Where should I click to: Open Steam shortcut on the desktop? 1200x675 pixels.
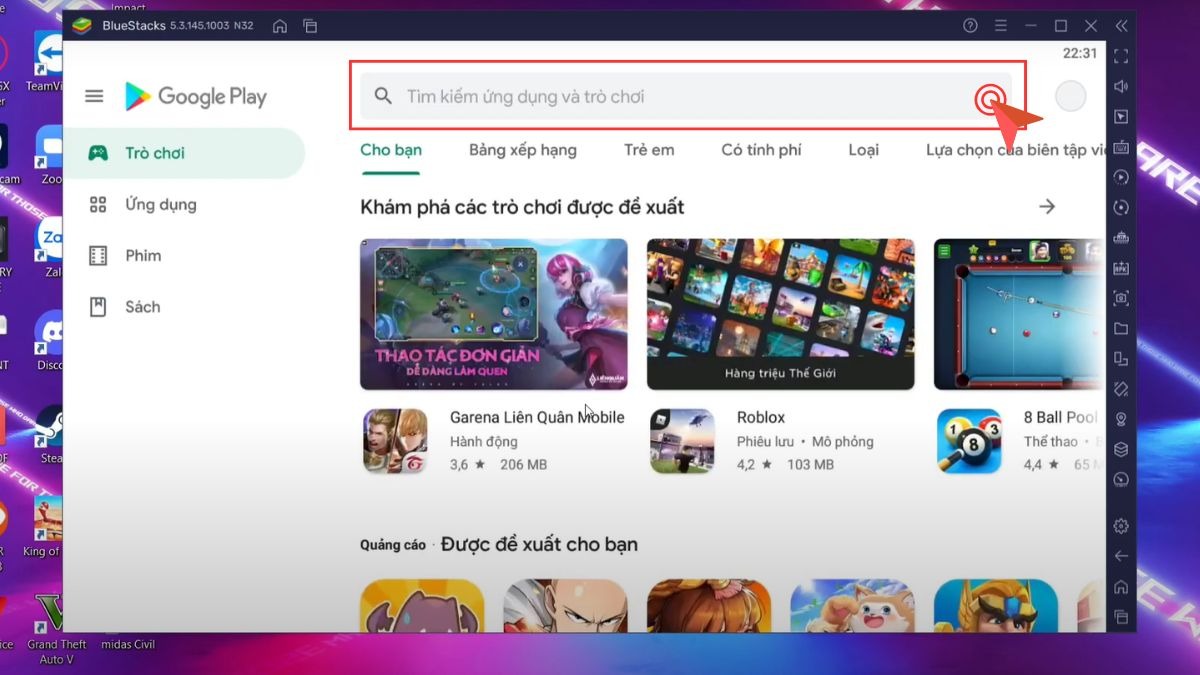(x=50, y=434)
